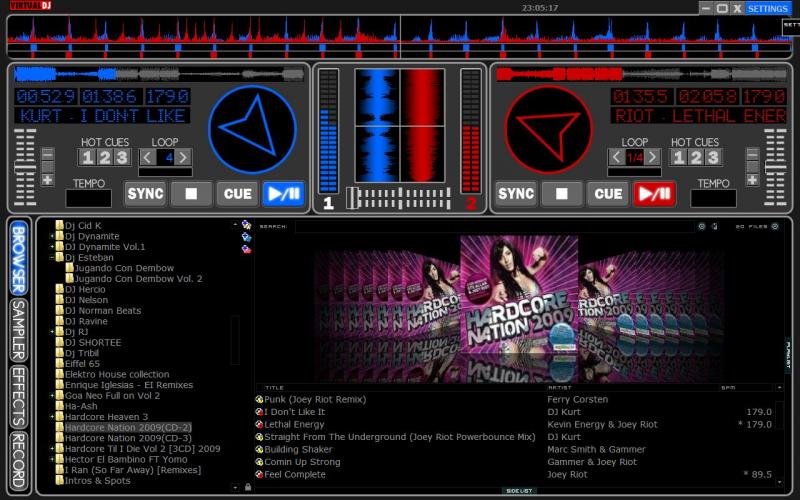Click the search input field
Image resolution: width=800 pixels, height=500 pixels.
495,226
